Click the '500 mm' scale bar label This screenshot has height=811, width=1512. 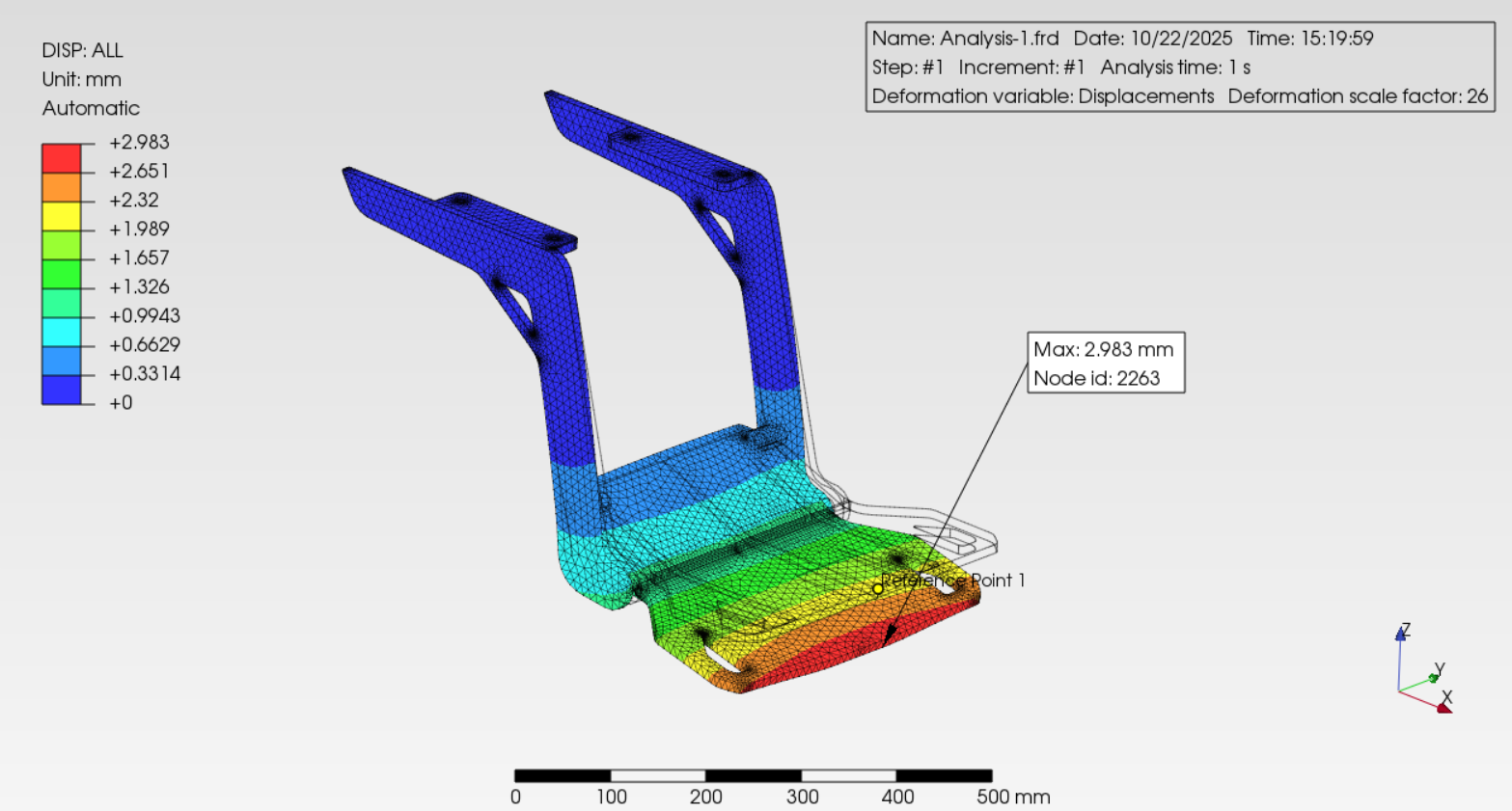click(x=1013, y=797)
